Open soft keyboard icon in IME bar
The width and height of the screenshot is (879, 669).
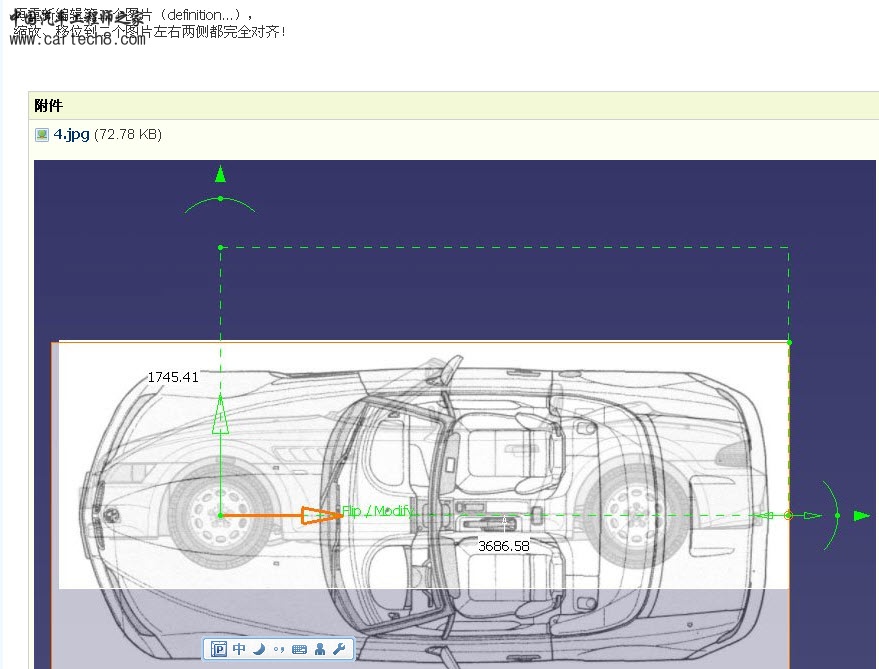pos(298,649)
